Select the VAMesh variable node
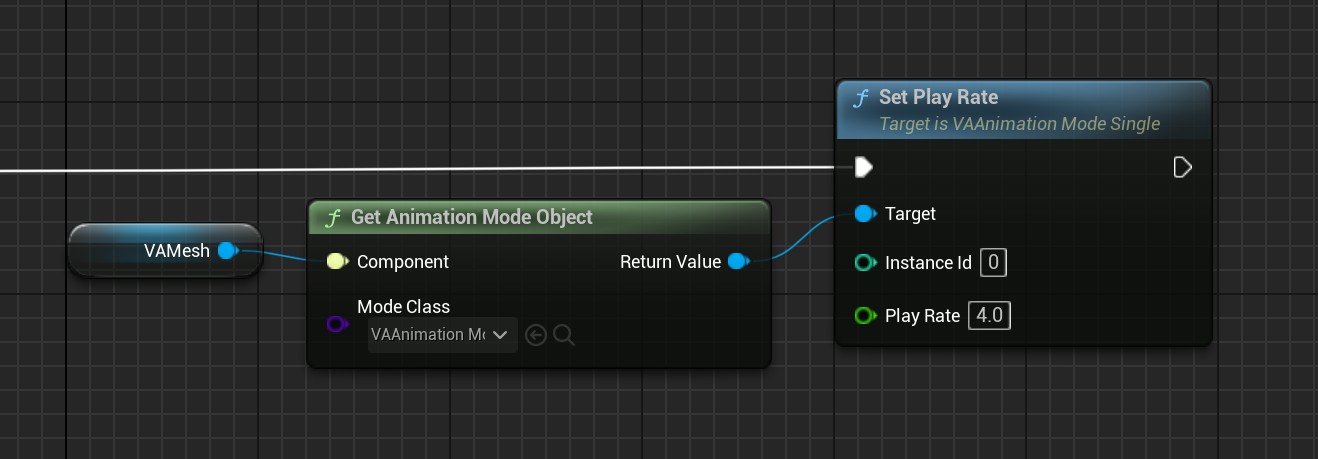 click(165, 250)
